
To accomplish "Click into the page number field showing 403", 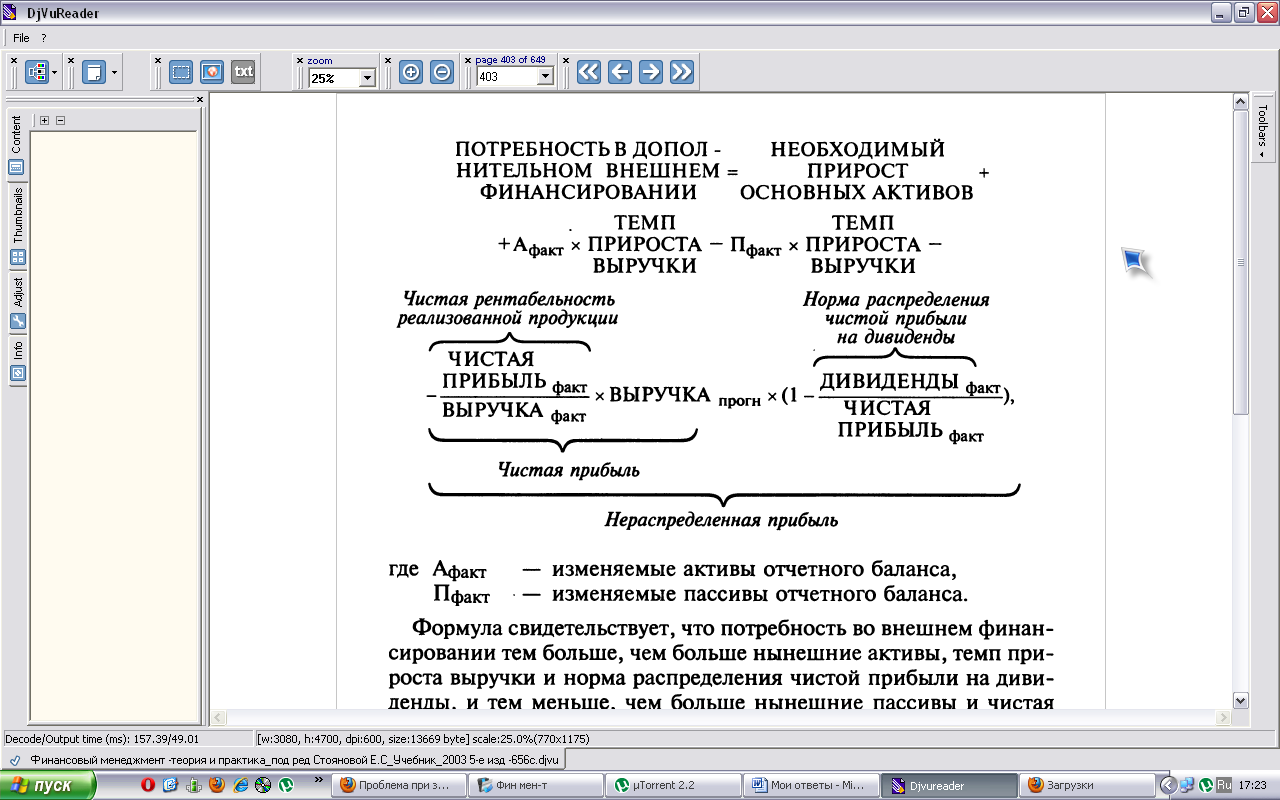I will (507, 76).
